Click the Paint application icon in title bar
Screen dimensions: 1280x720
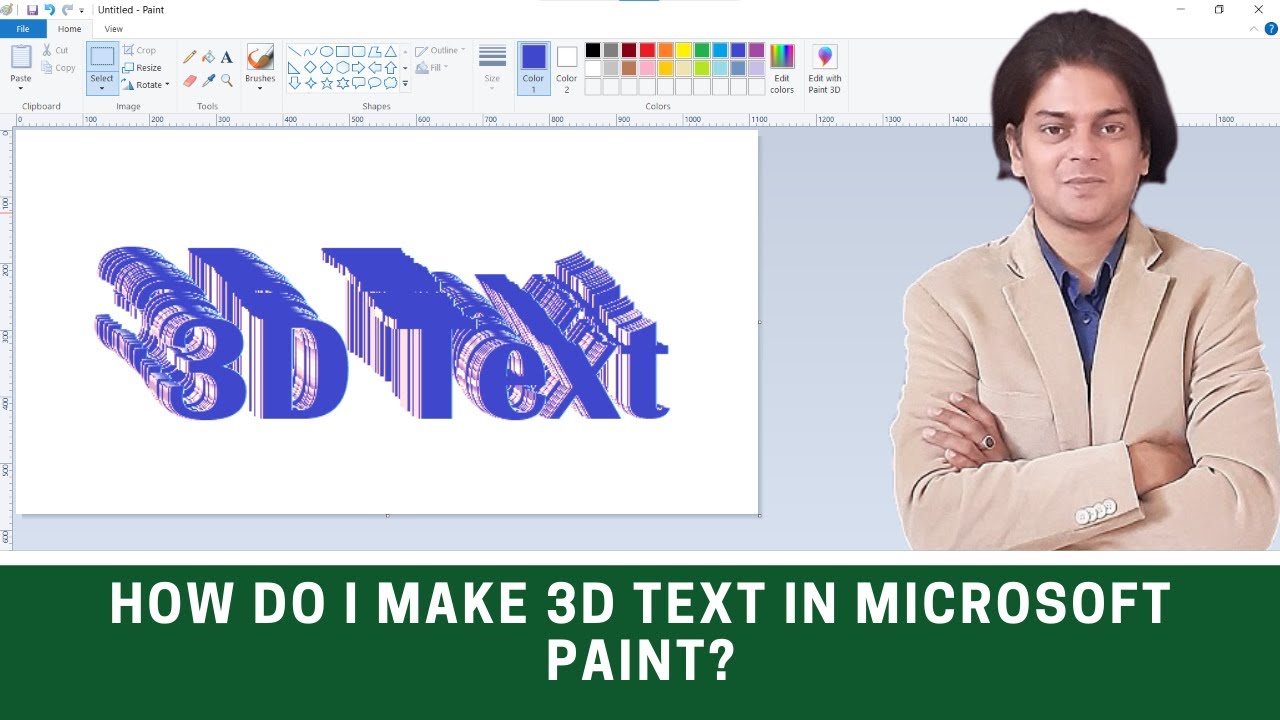[x=7, y=10]
